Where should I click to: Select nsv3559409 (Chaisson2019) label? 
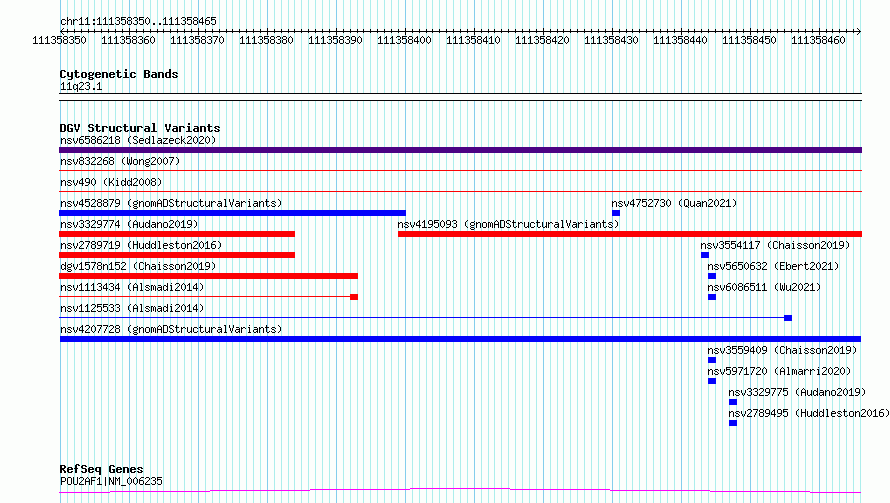click(782, 350)
